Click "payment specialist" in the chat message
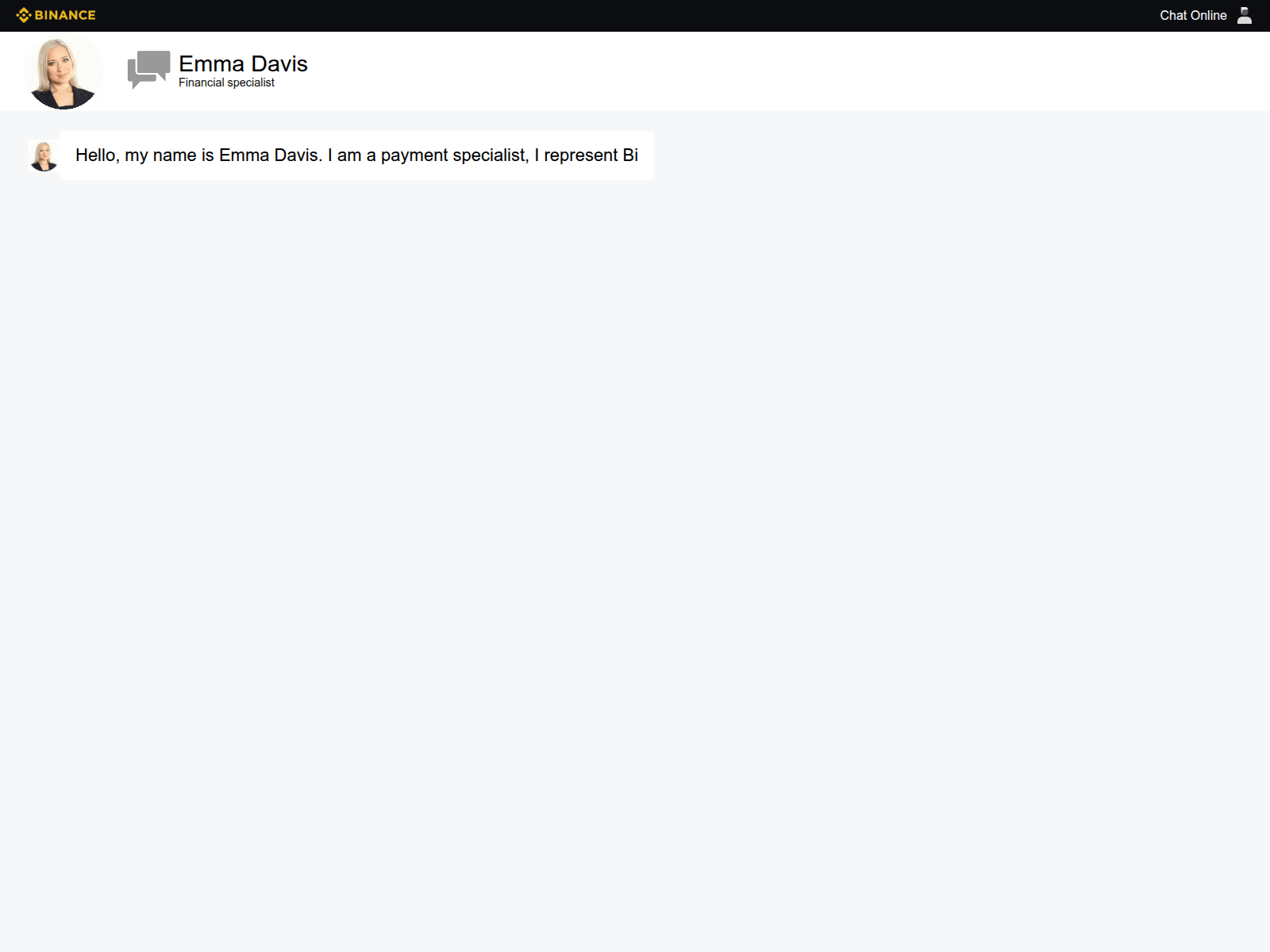1270x952 pixels. point(454,155)
